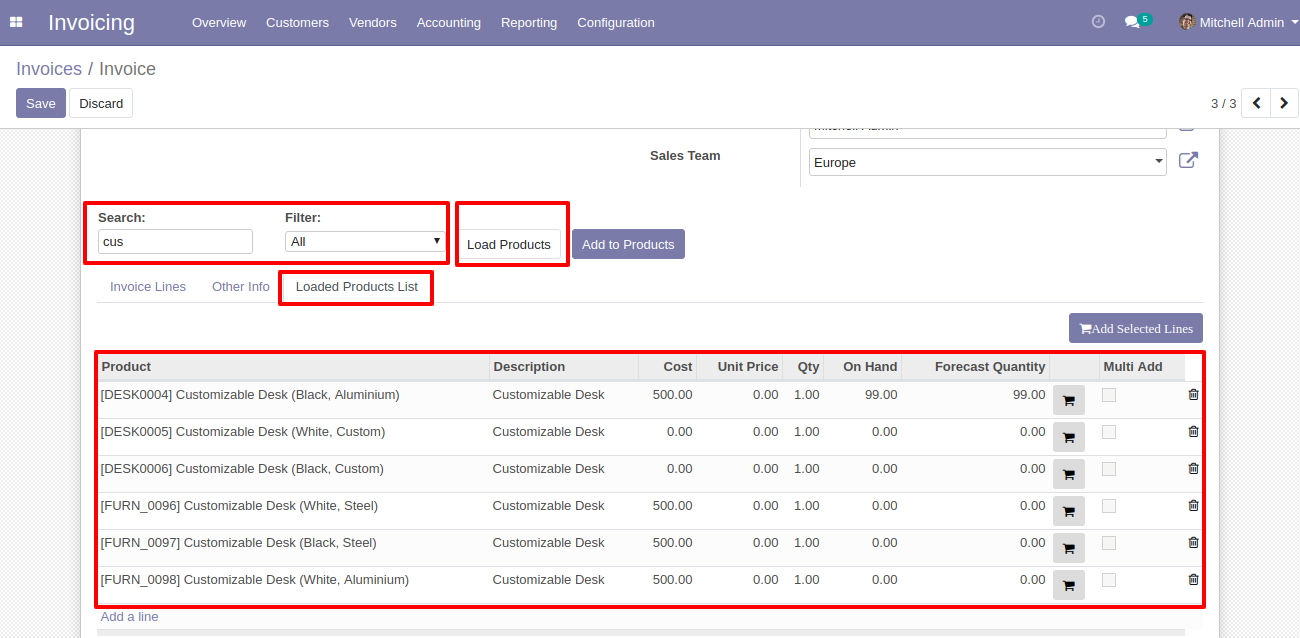Open the Customers menu
Screen dimensions: 1300x638
pyautogui.click(x=297, y=22)
